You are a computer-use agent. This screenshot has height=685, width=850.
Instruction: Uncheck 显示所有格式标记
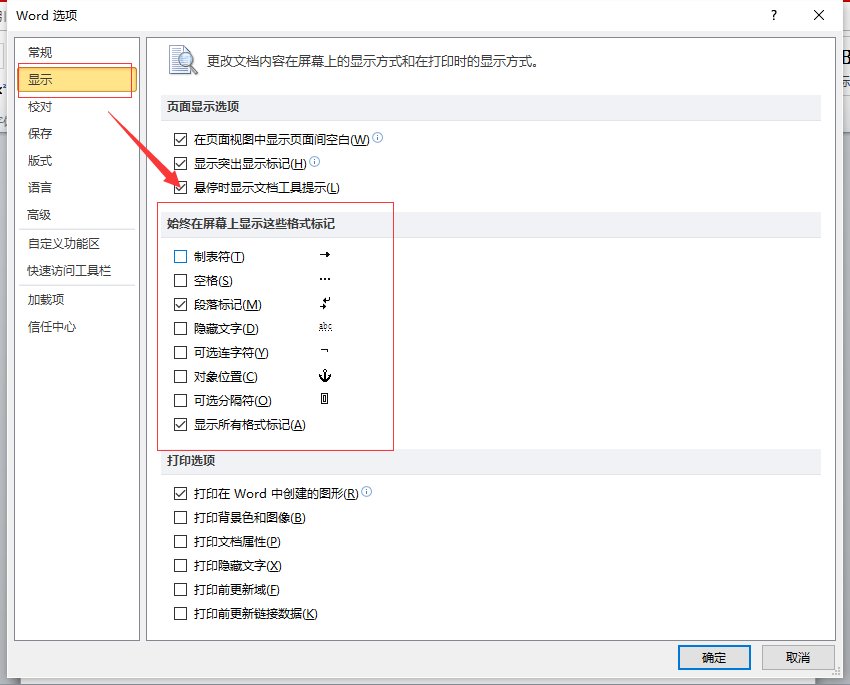tap(181, 424)
